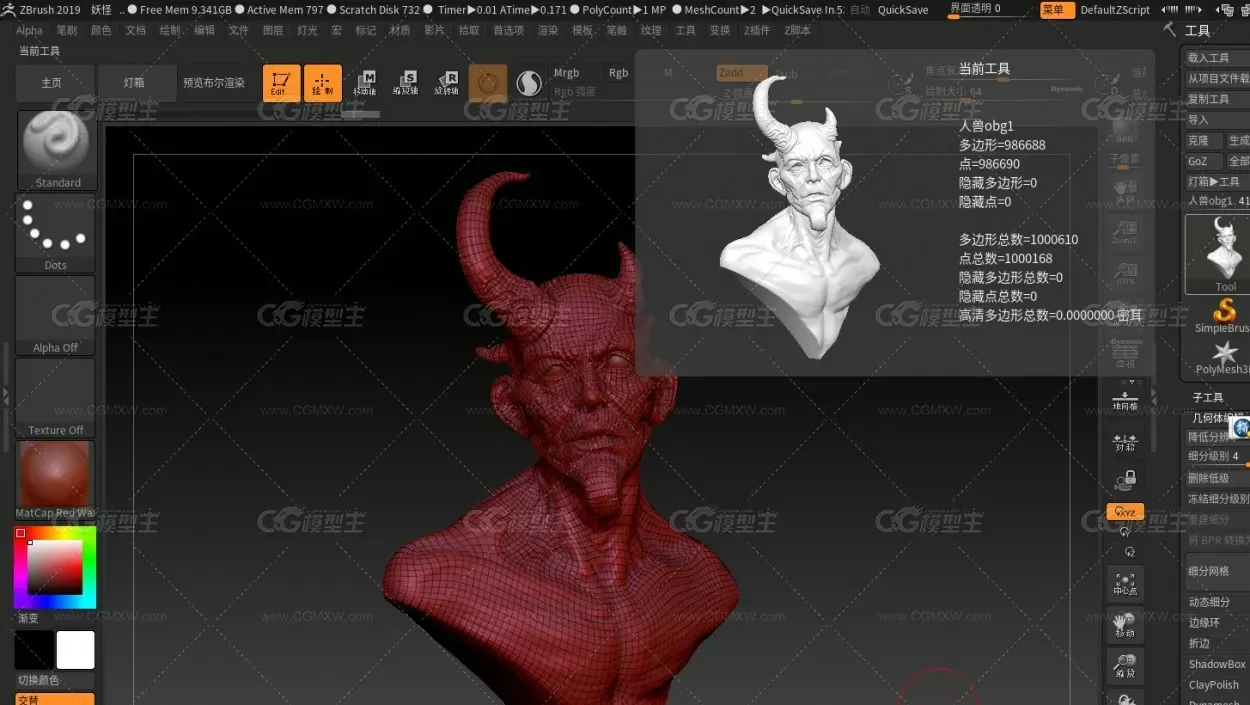
Task: Click the 缩放 zoom canvas magnifier icon
Action: pyautogui.click(x=1125, y=666)
